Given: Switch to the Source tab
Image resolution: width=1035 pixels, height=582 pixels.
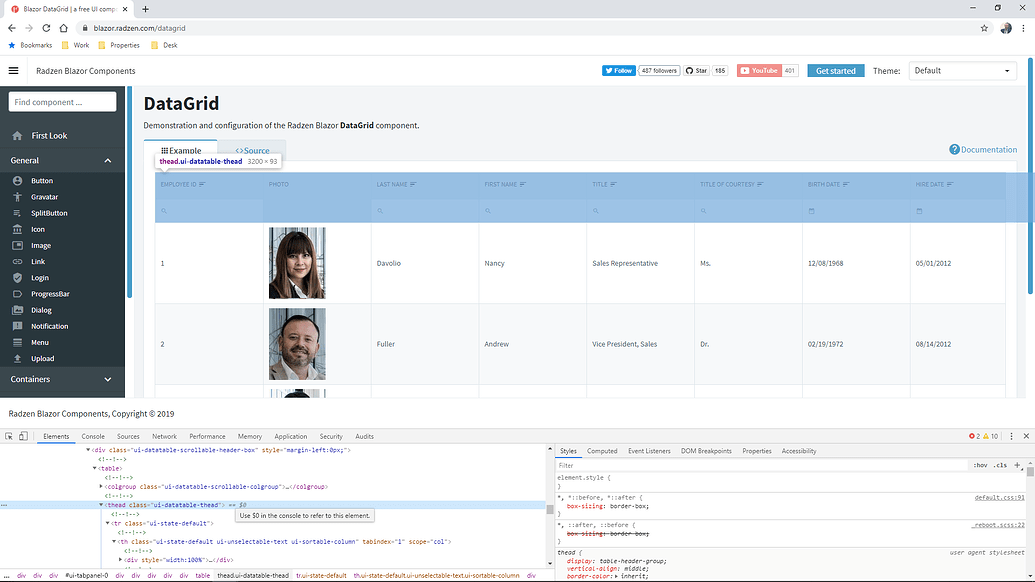Looking at the screenshot, I should coord(252,150).
